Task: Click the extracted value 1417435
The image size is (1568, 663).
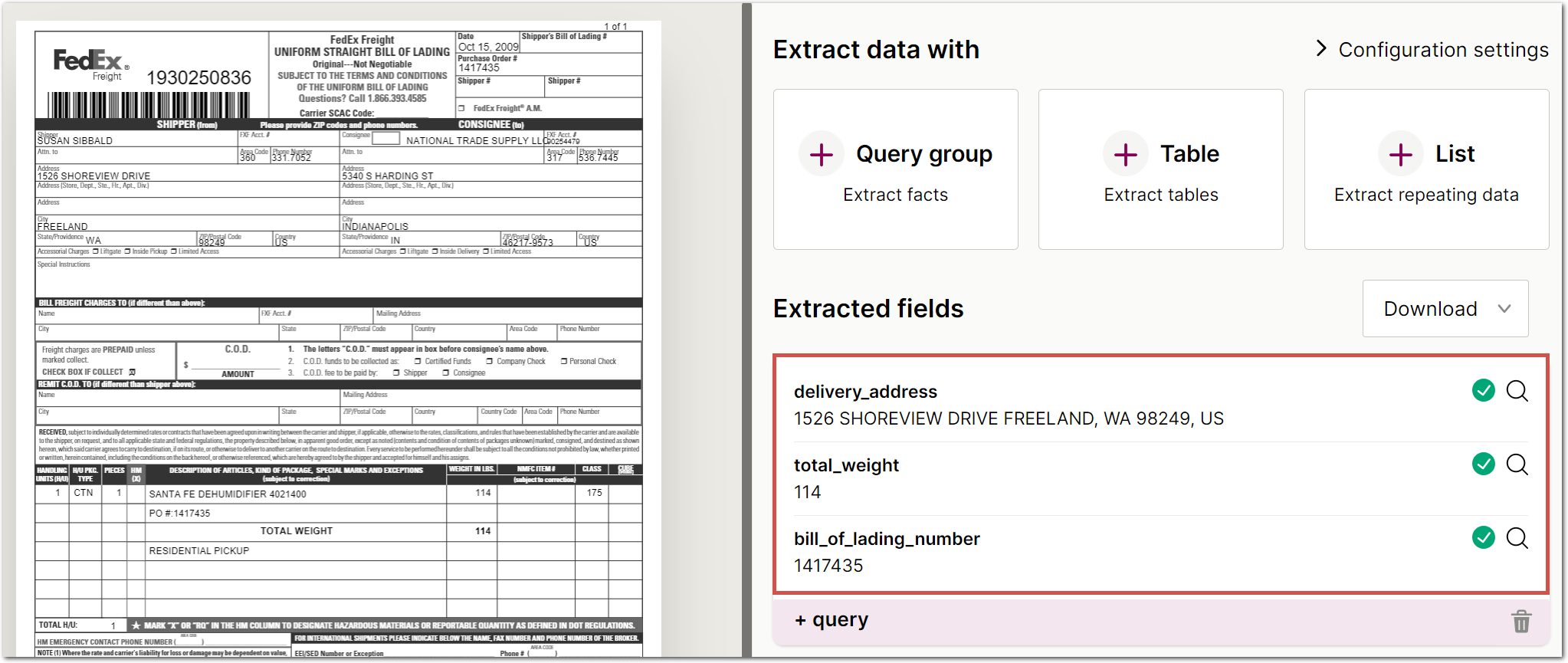Action: (x=828, y=566)
